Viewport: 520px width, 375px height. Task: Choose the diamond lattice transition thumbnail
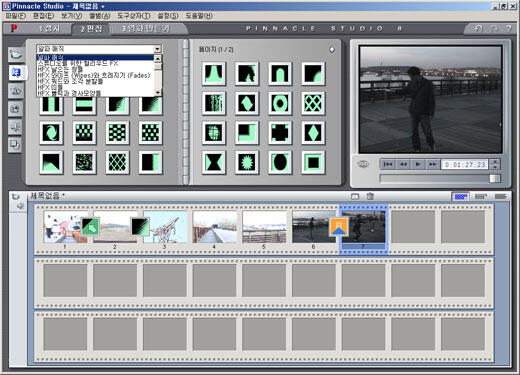(117, 162)
